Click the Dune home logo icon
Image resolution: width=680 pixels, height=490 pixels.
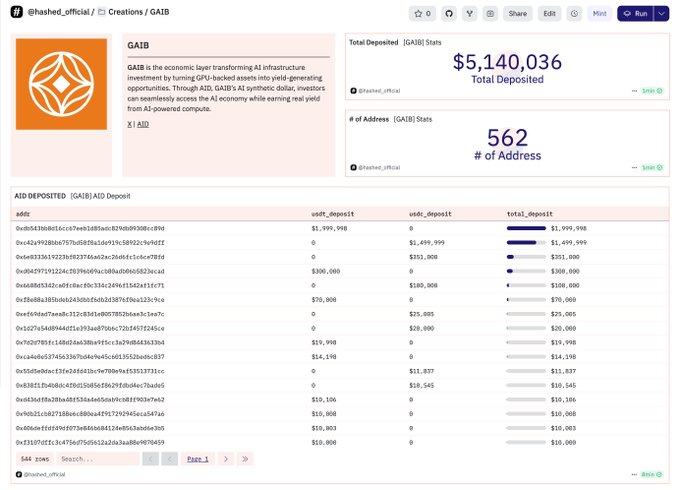[18, 13]
